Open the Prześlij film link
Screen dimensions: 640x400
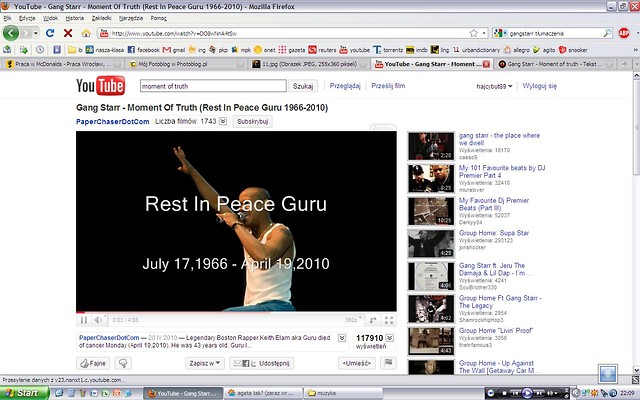click(388, 86)
